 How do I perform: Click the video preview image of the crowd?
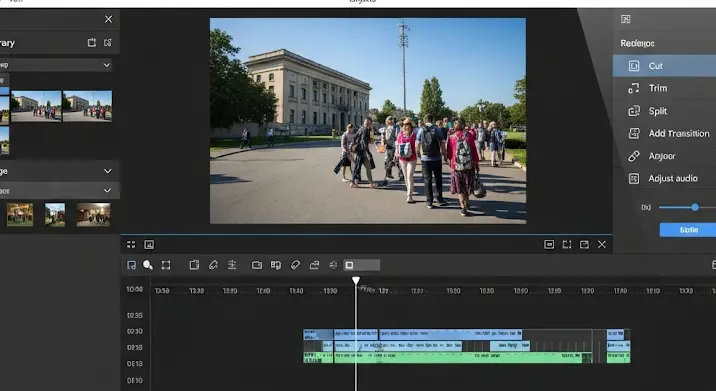click(368, 121)
